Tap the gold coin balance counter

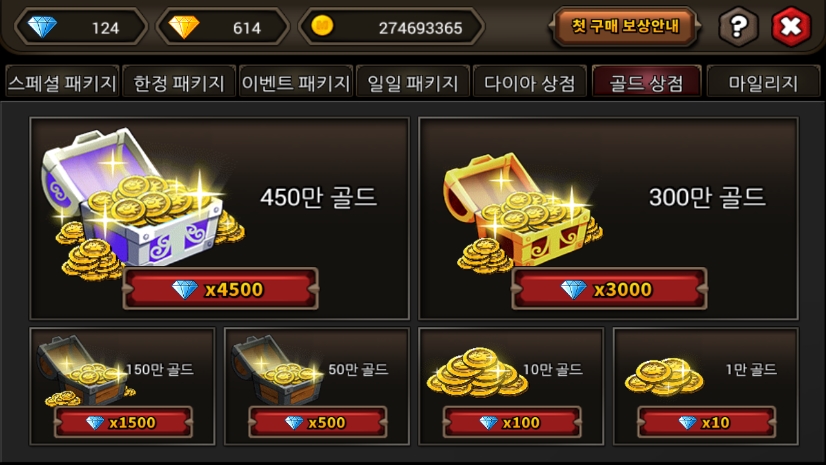coord(391,26)
